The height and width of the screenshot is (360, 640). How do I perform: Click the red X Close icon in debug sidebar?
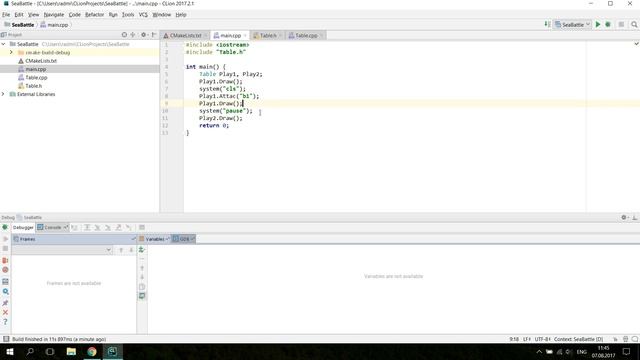(5, 312)
